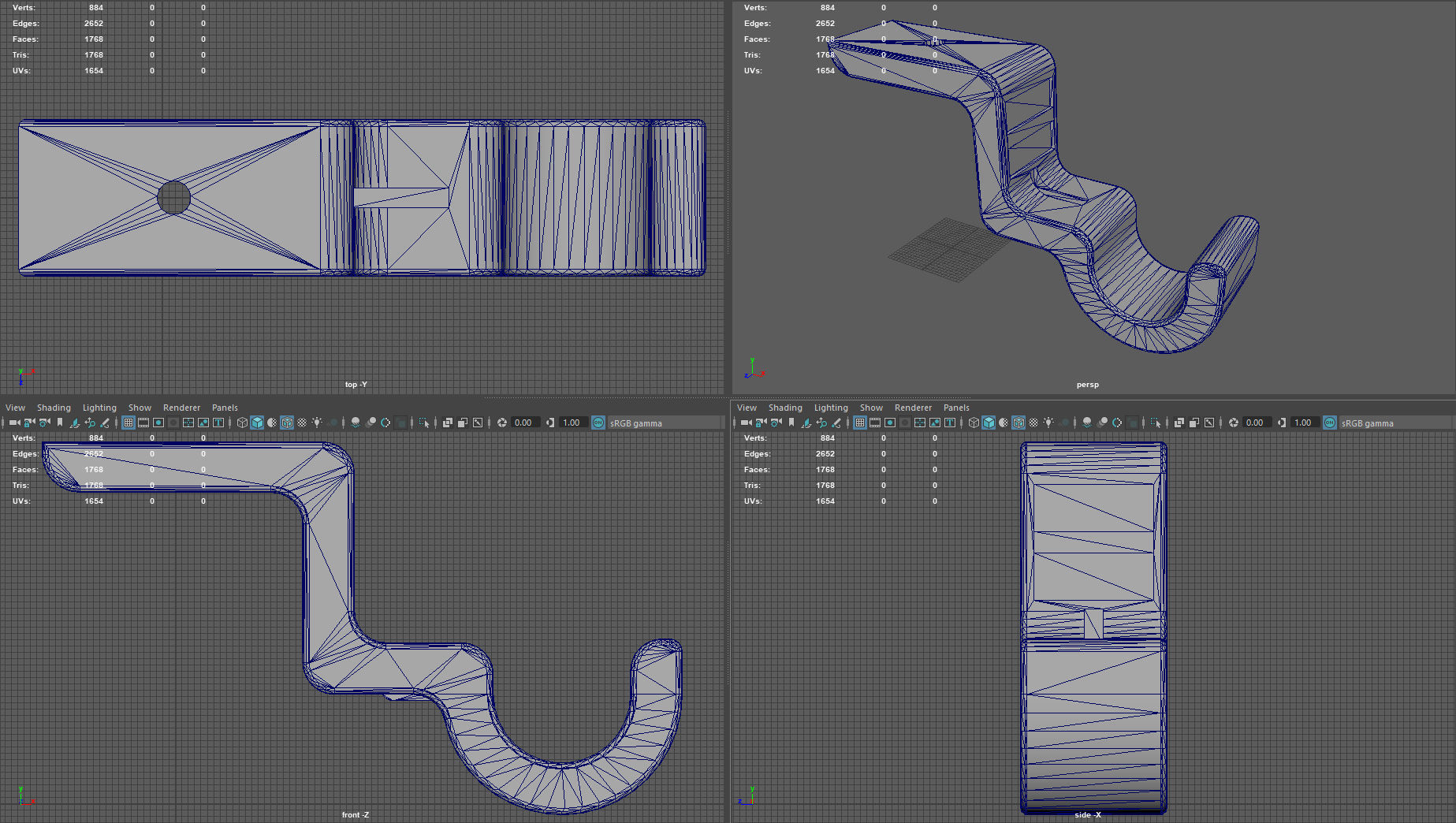Toggle Resolution Gate in front panel toolbar

(x=158, y=423)
